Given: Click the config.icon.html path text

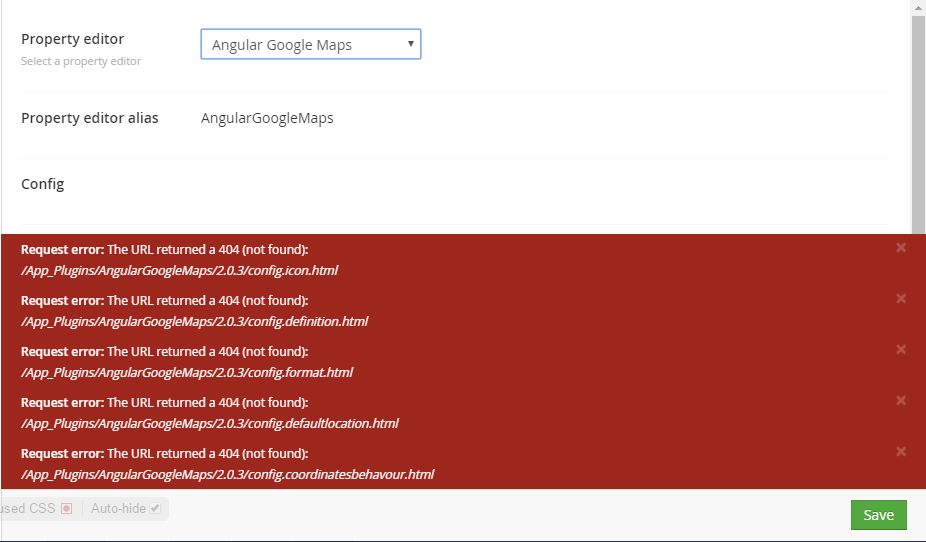Looking at the screenshot, I should [180, 270].
